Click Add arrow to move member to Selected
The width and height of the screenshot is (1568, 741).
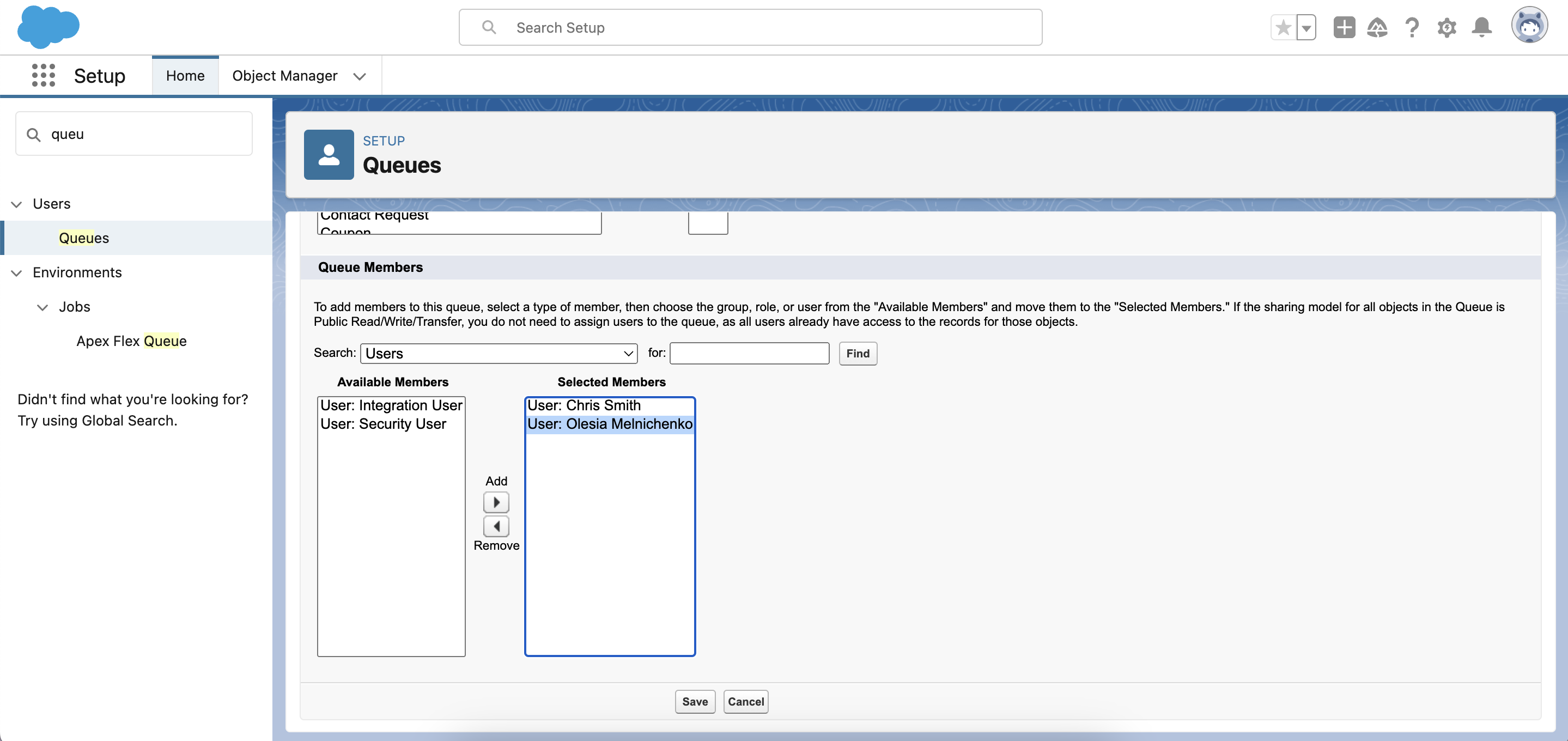[x=496, y=502]
